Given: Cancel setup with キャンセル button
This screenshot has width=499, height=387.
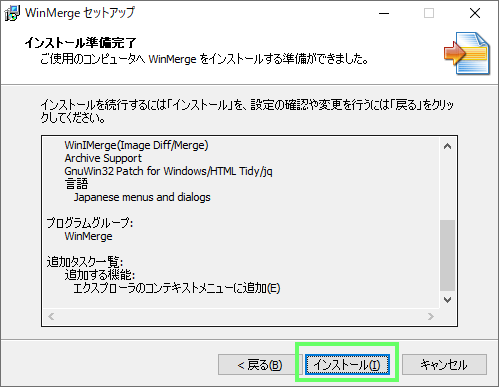Looking at the screenshot, I should tap(444, 365).
